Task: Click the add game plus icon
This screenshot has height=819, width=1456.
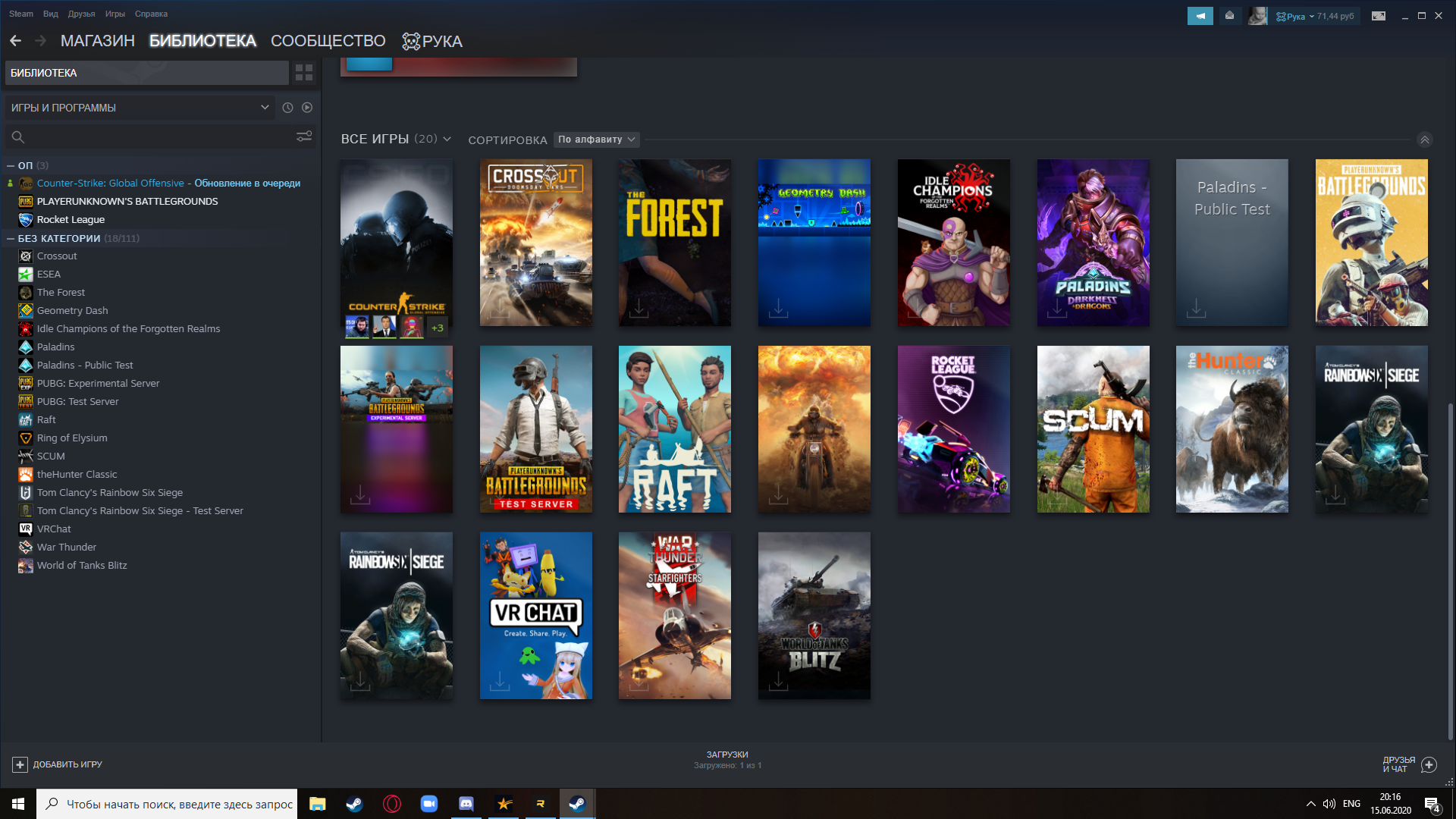Action: tap(20, 764)
